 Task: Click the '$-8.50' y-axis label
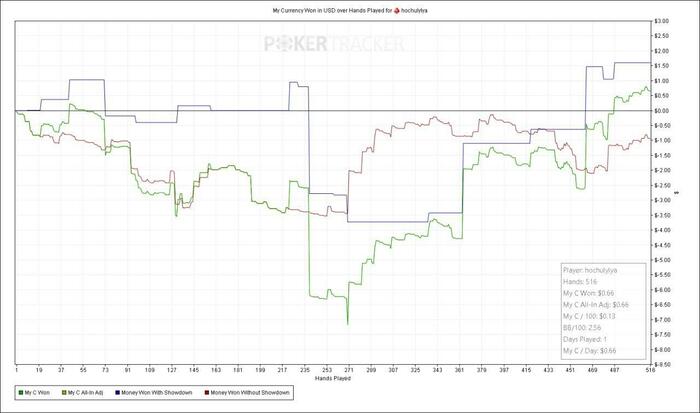(x=661, y=364)
